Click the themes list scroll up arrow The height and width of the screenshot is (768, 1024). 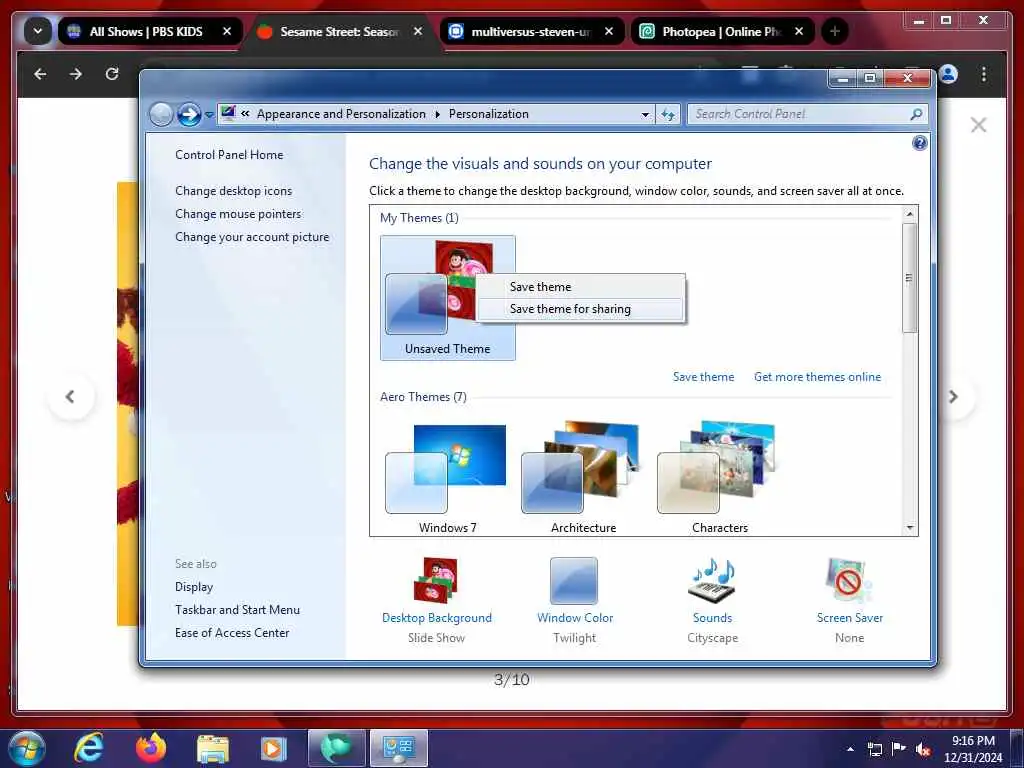909,214
